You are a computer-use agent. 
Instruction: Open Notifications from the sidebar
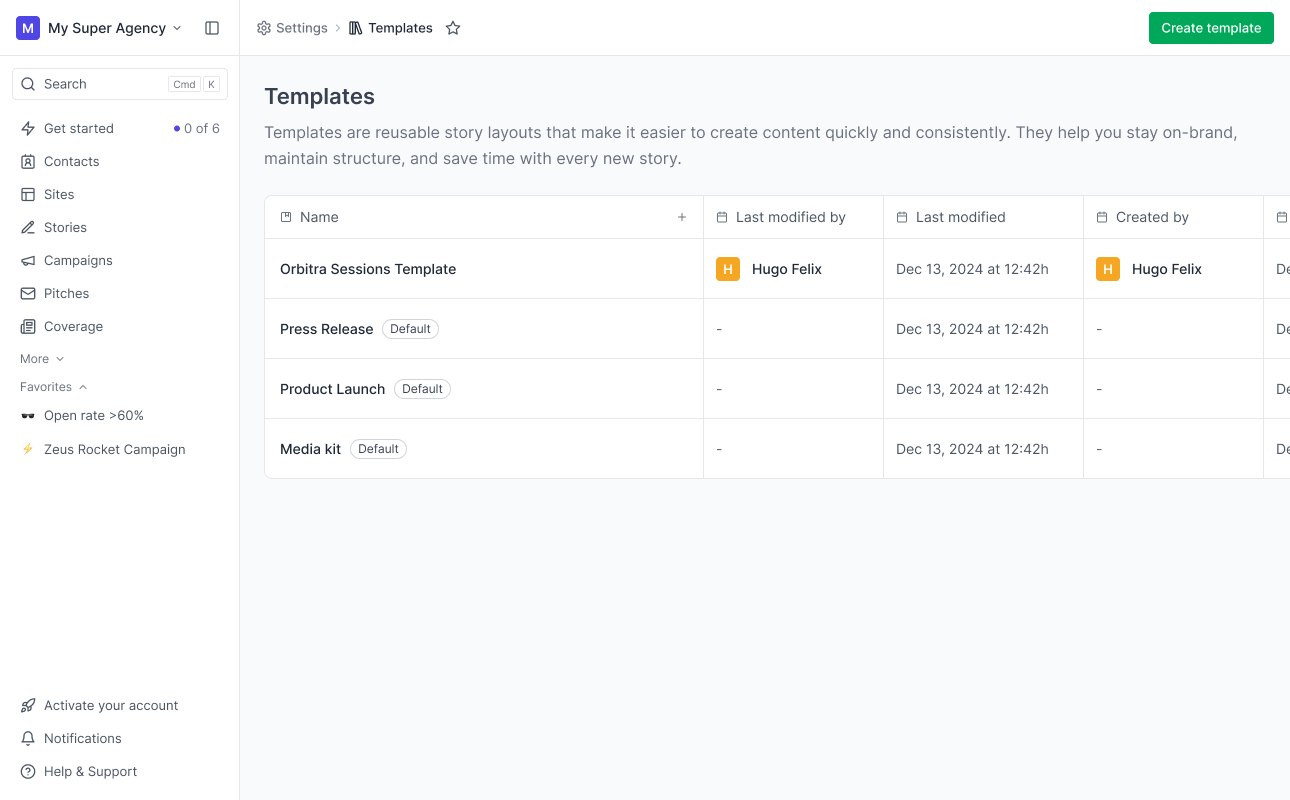[80, 738]
